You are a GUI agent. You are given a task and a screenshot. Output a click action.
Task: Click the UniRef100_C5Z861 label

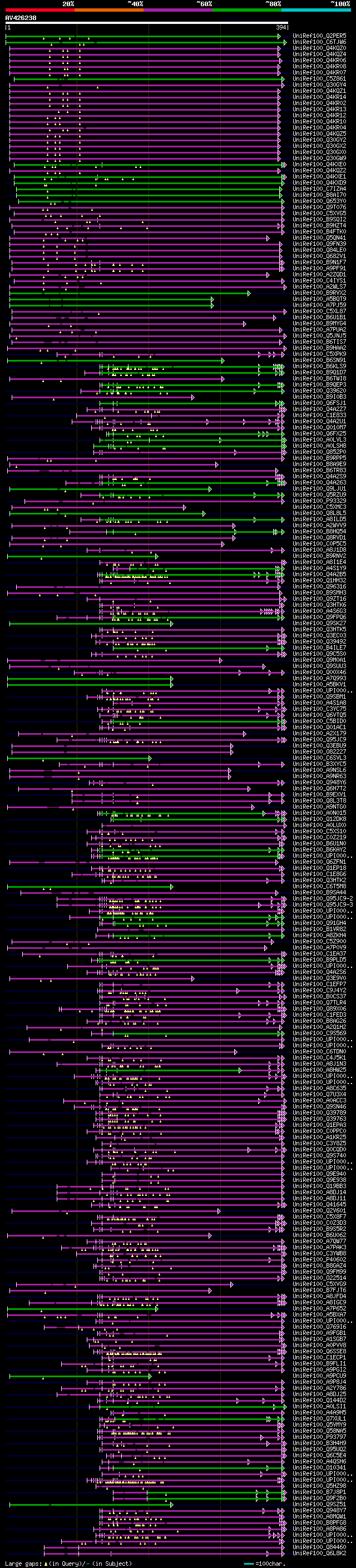[319, 78]
